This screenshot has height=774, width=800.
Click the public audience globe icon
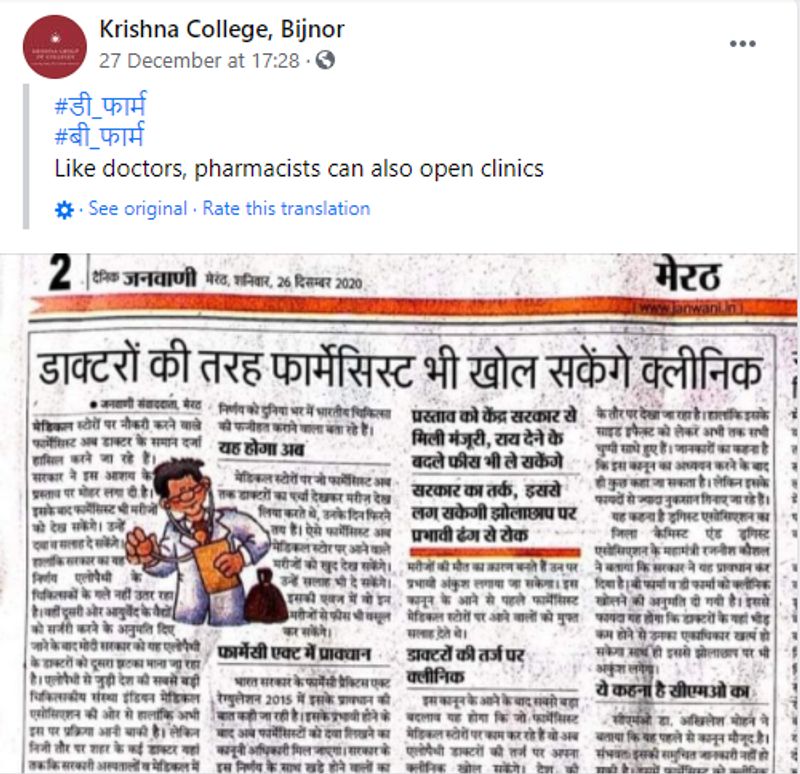point(325,60)
